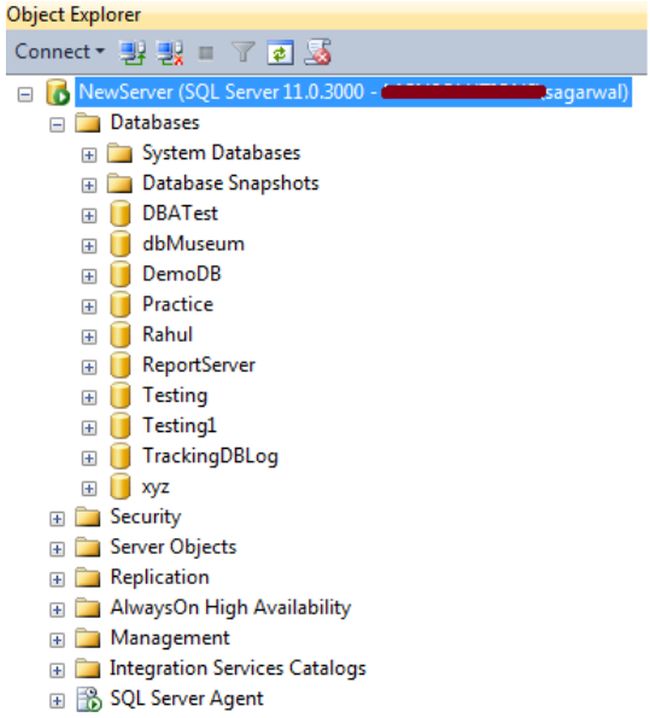Click the SQL Server Agent icon

pos(88,699)
